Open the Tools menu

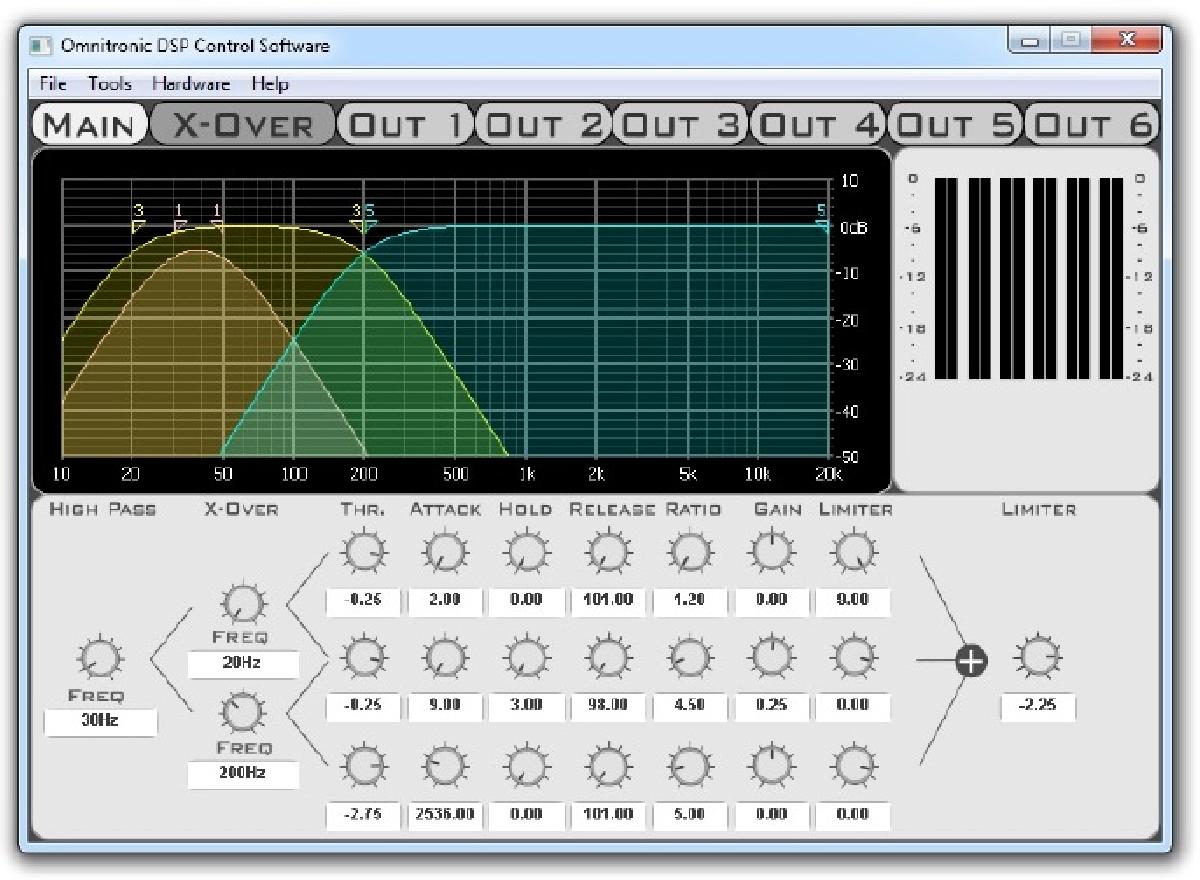coord(109,84)
